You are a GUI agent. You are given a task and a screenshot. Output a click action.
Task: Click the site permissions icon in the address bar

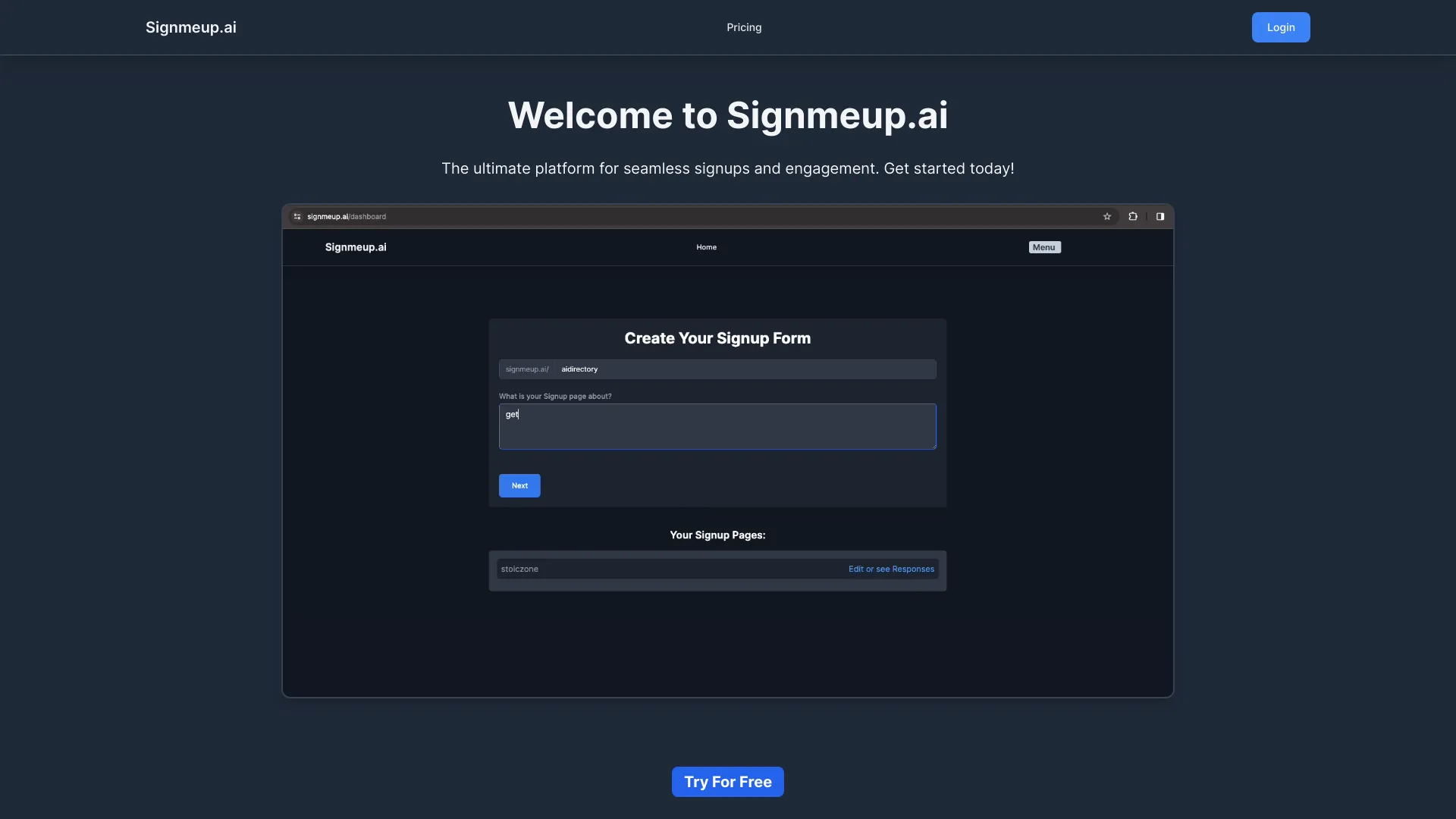[x=297, y=216]
